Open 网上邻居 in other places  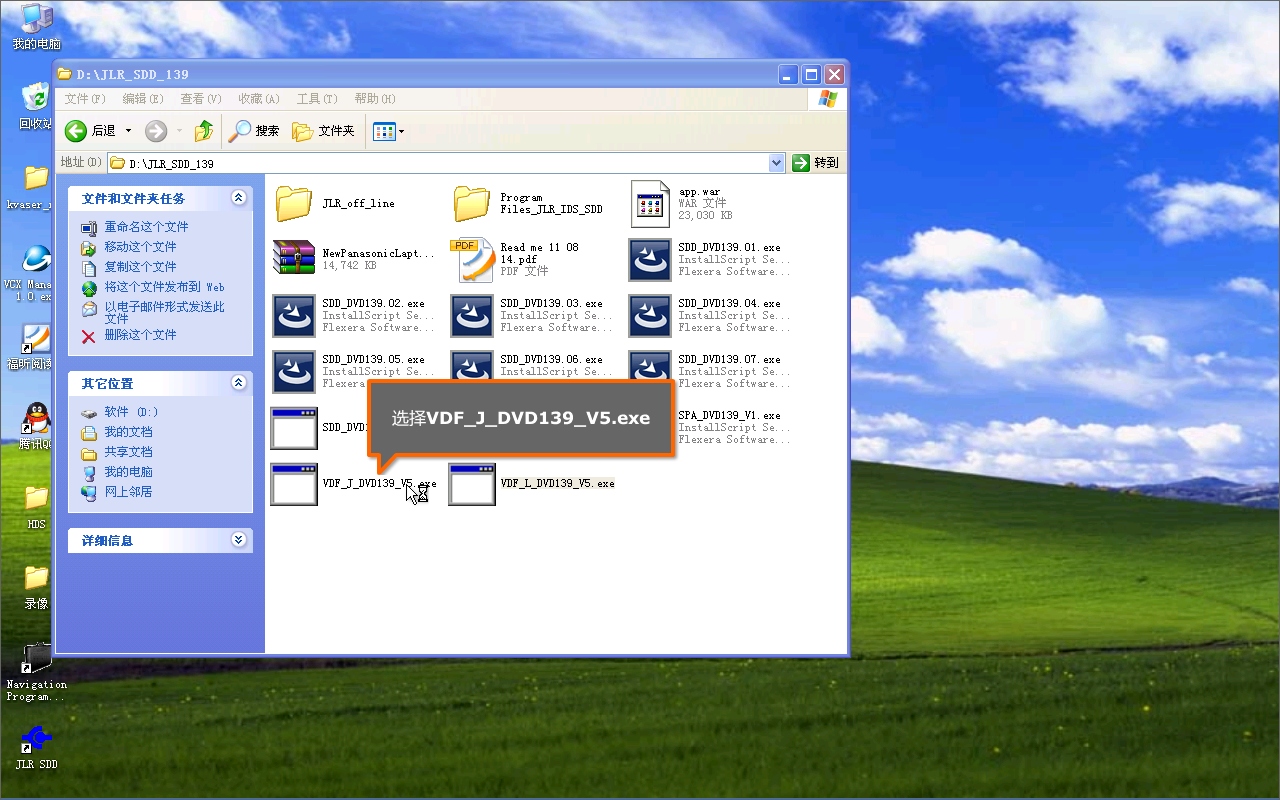pos(128,492)
